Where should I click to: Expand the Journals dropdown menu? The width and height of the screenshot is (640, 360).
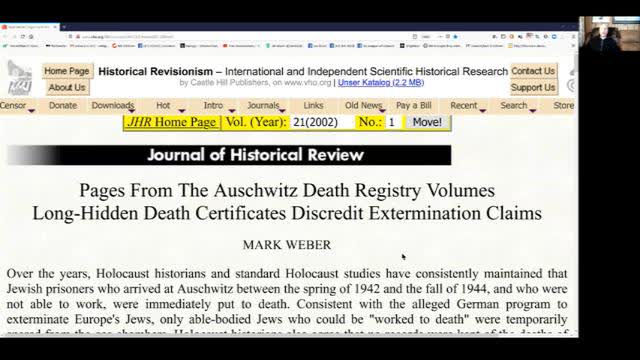coord(265,105)
